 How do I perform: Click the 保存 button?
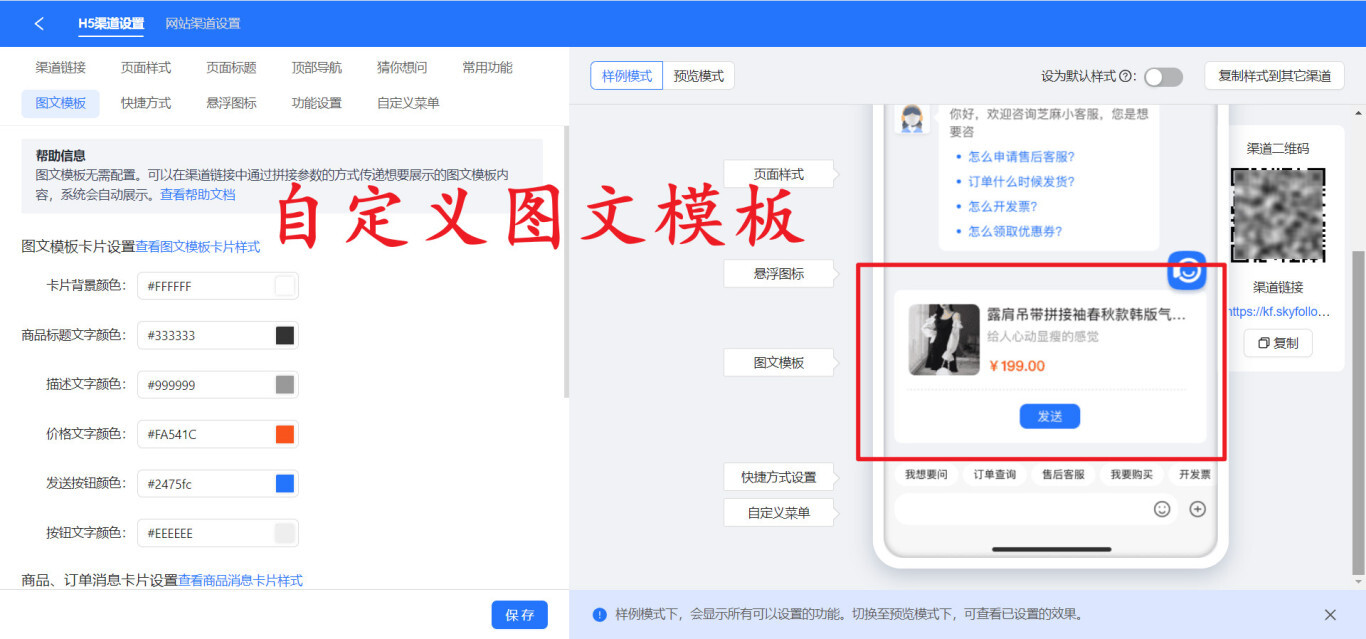[519, 615]
